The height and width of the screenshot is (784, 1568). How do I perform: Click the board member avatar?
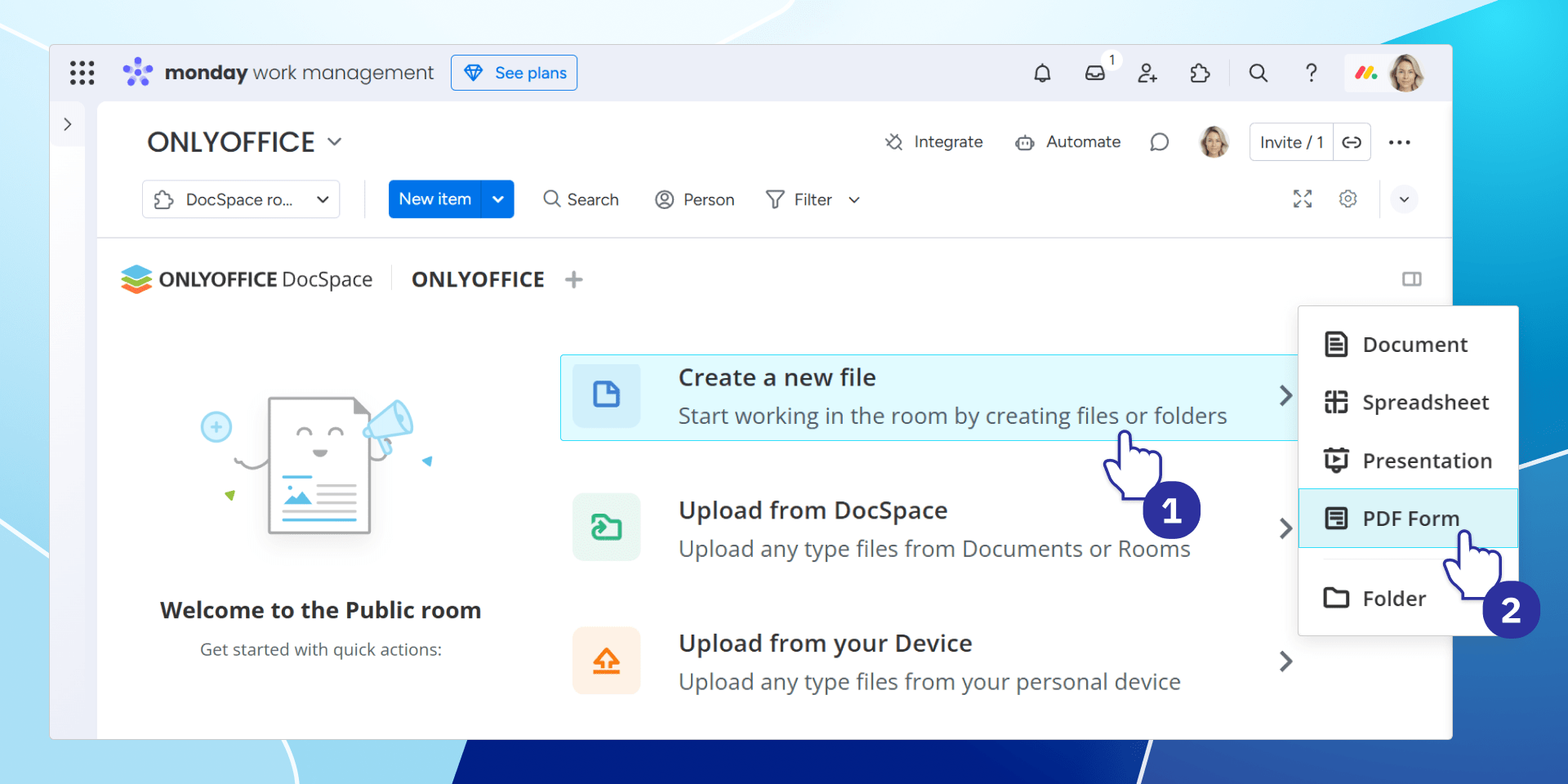click(1214, 142)
